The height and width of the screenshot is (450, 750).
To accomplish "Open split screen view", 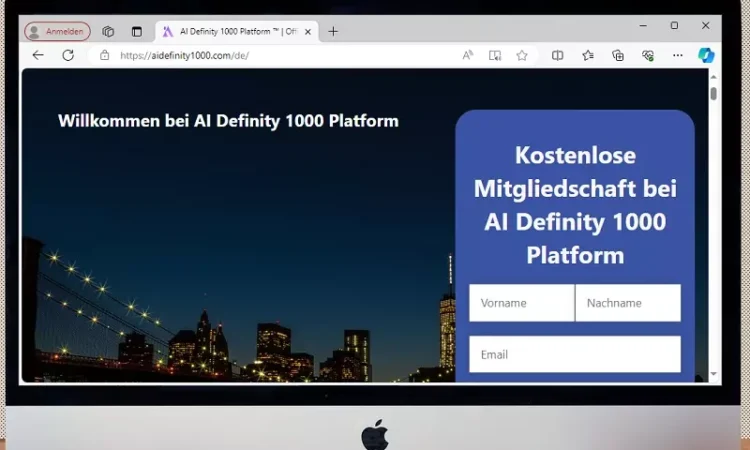I will pos(557,55).
